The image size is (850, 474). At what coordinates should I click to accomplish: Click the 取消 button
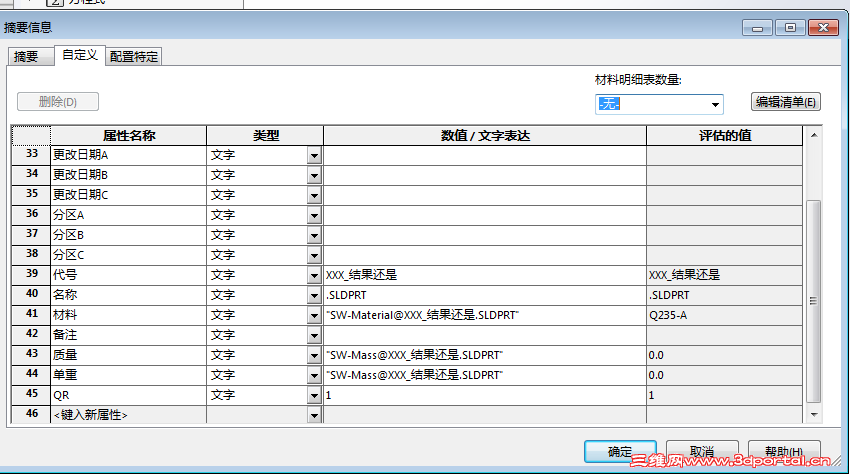[702, 451]
